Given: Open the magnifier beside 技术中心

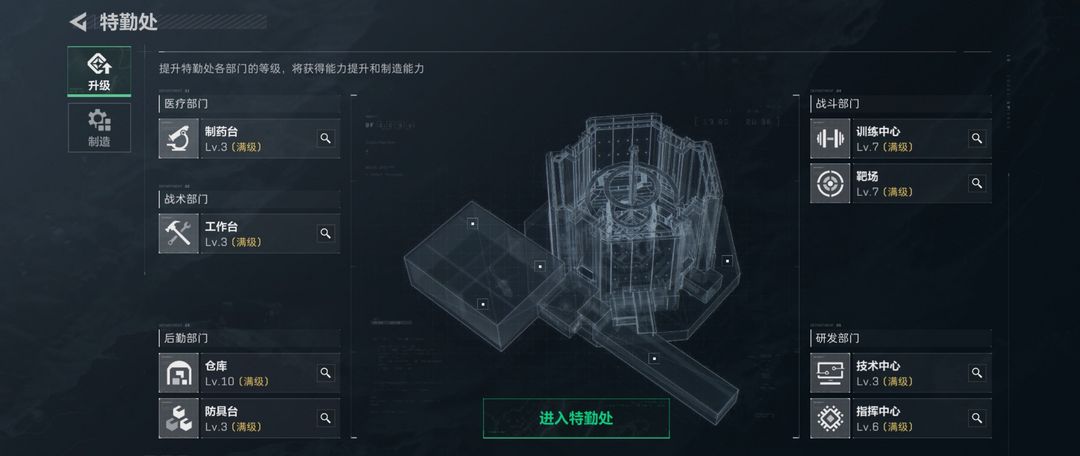Looking at the screenshot, I should click(977, 373).
